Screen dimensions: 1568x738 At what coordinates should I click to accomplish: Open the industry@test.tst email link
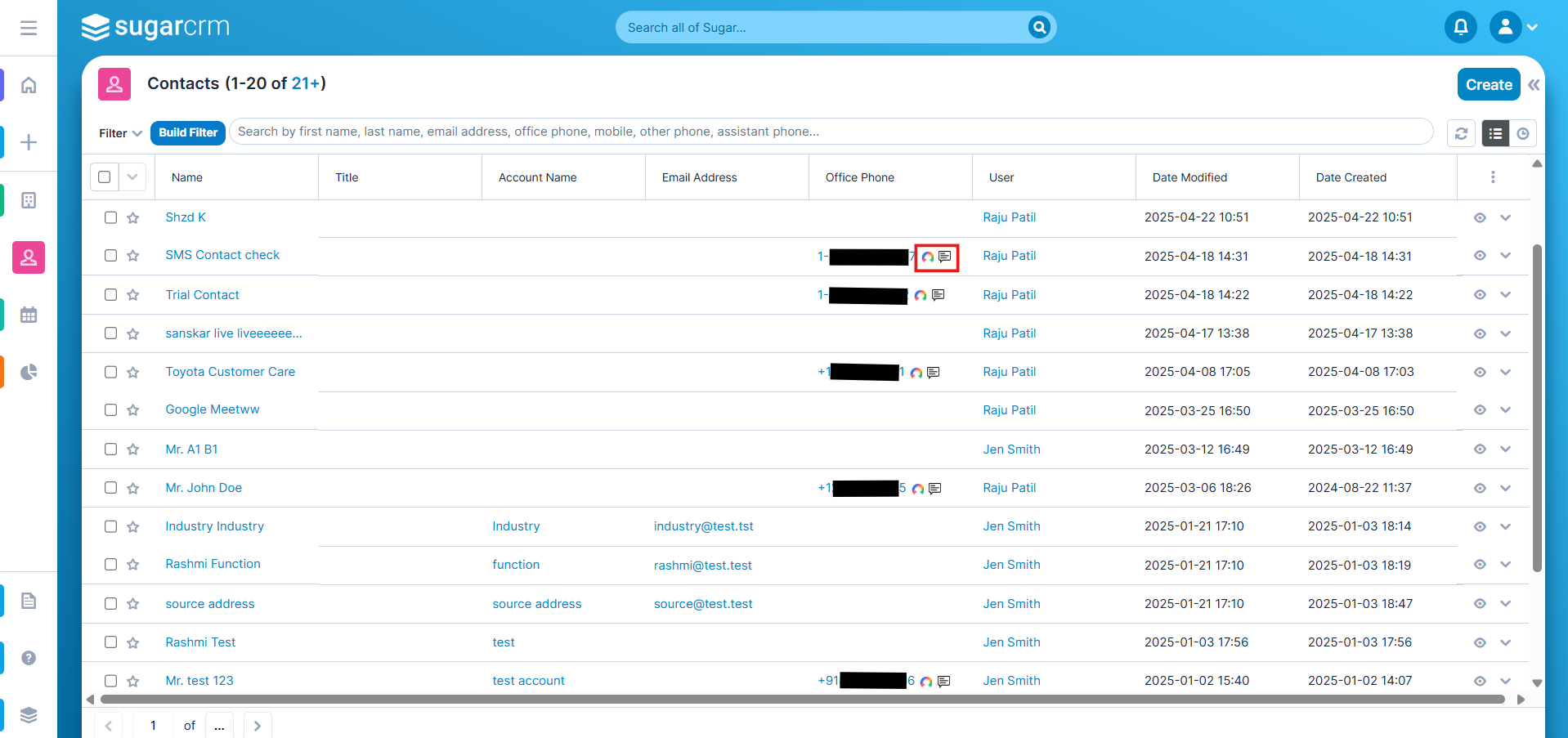(x=704, y=526)
